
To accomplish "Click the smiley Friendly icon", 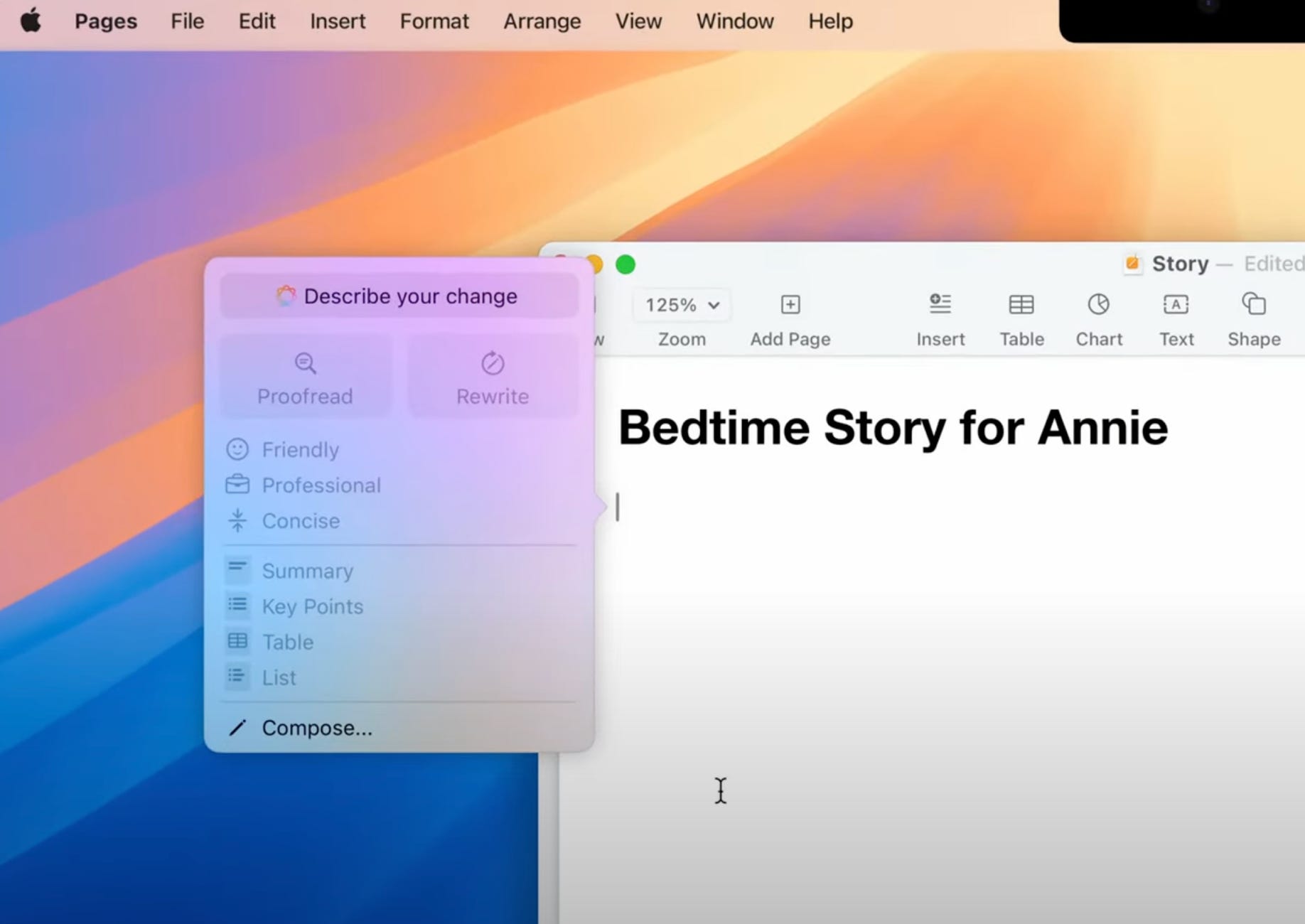I will coord(237,449).
